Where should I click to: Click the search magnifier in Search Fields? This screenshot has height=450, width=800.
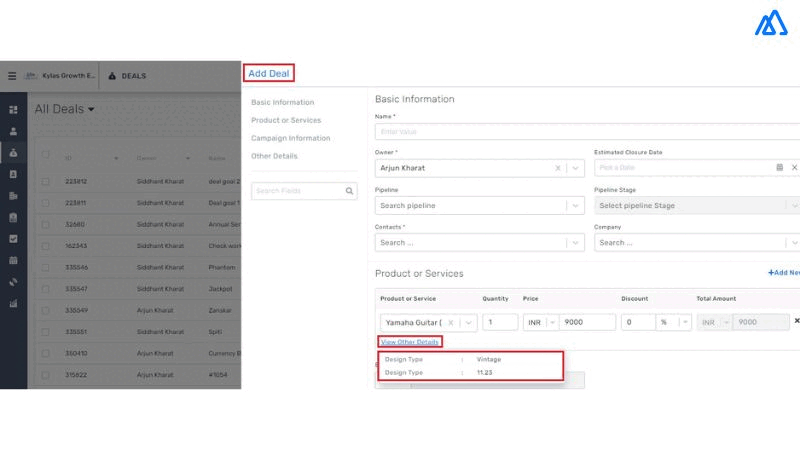point(349,191)
